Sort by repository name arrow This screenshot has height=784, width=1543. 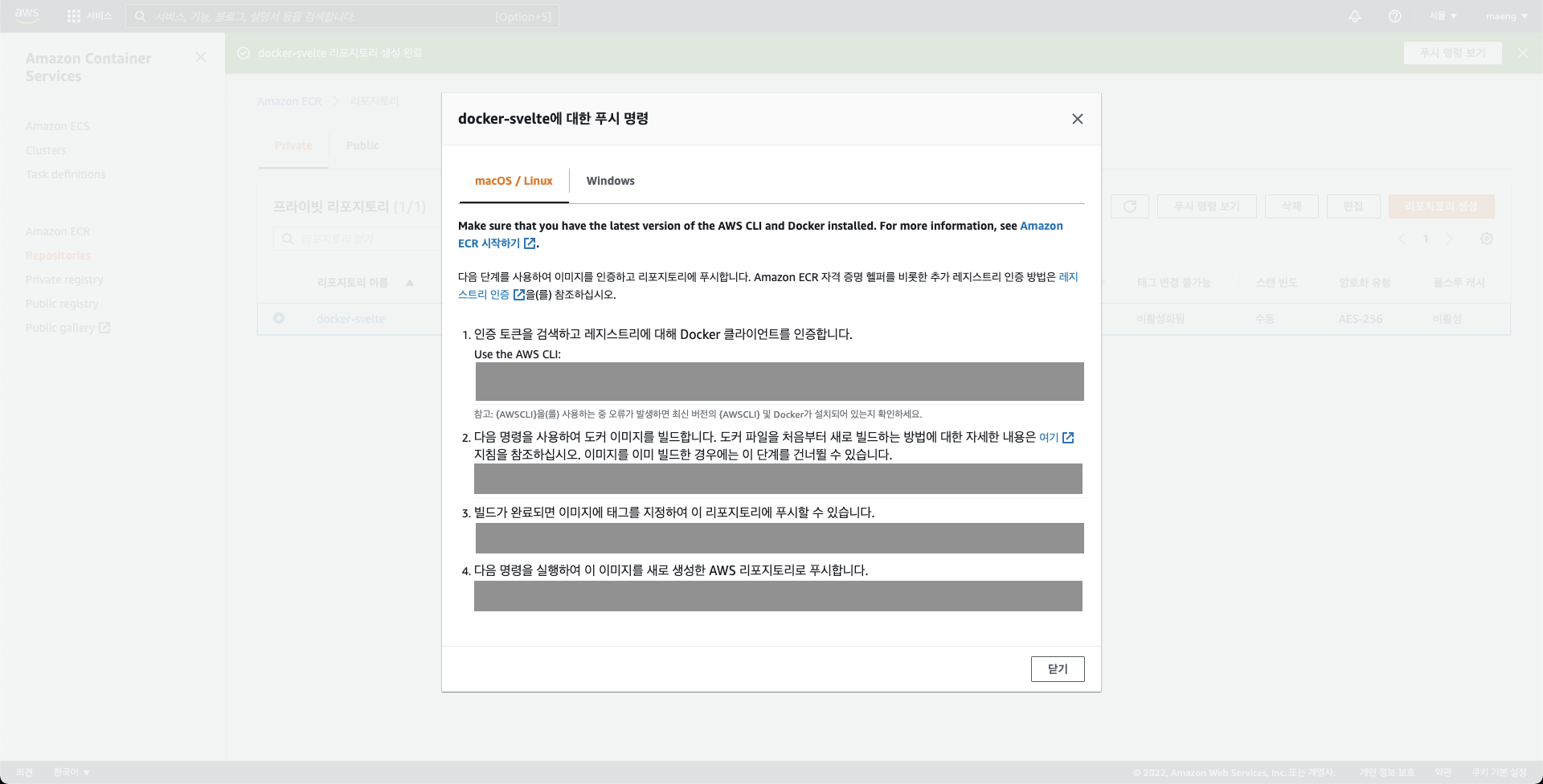410,283
